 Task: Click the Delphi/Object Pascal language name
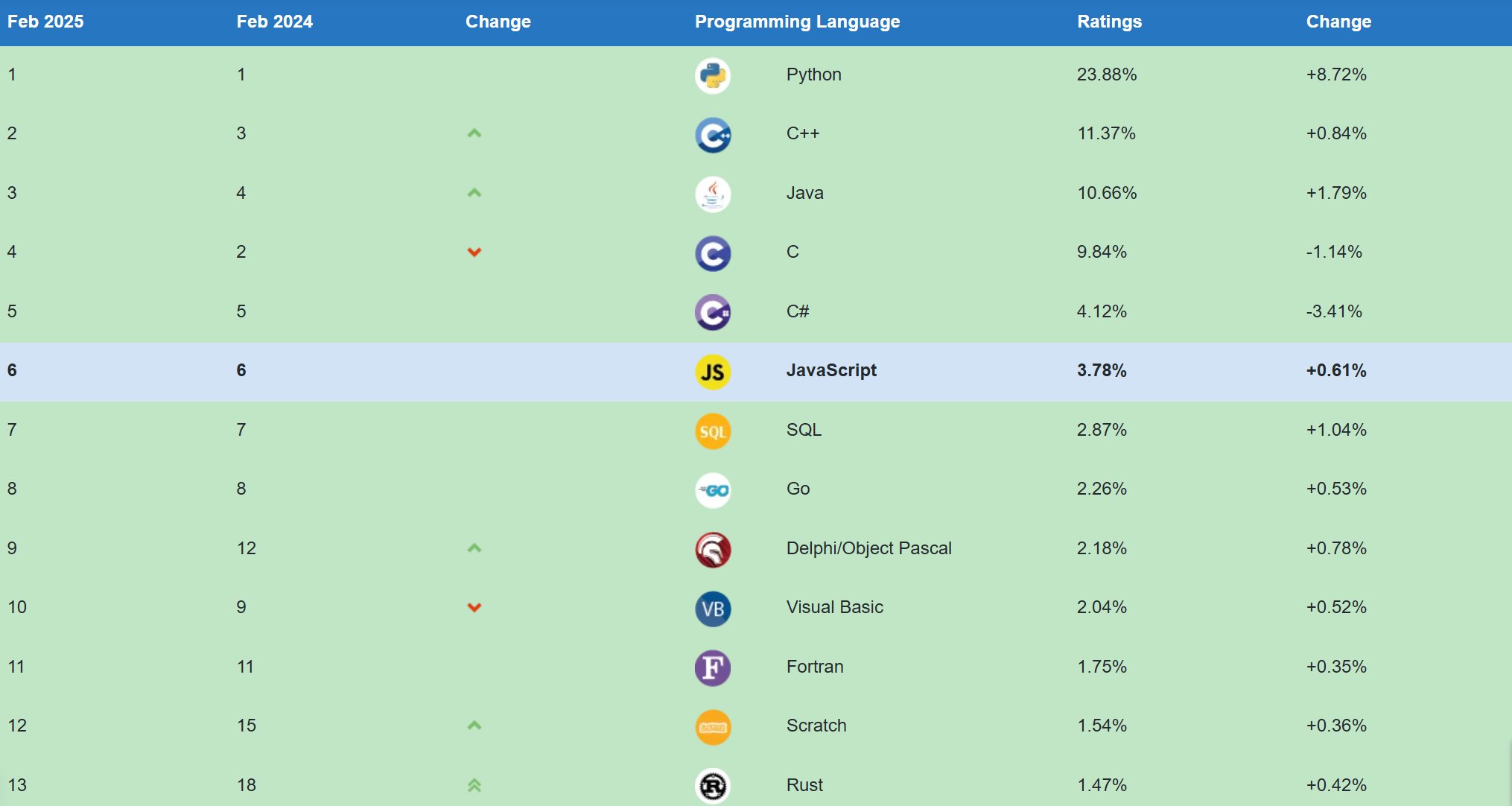tap(868, 548)
